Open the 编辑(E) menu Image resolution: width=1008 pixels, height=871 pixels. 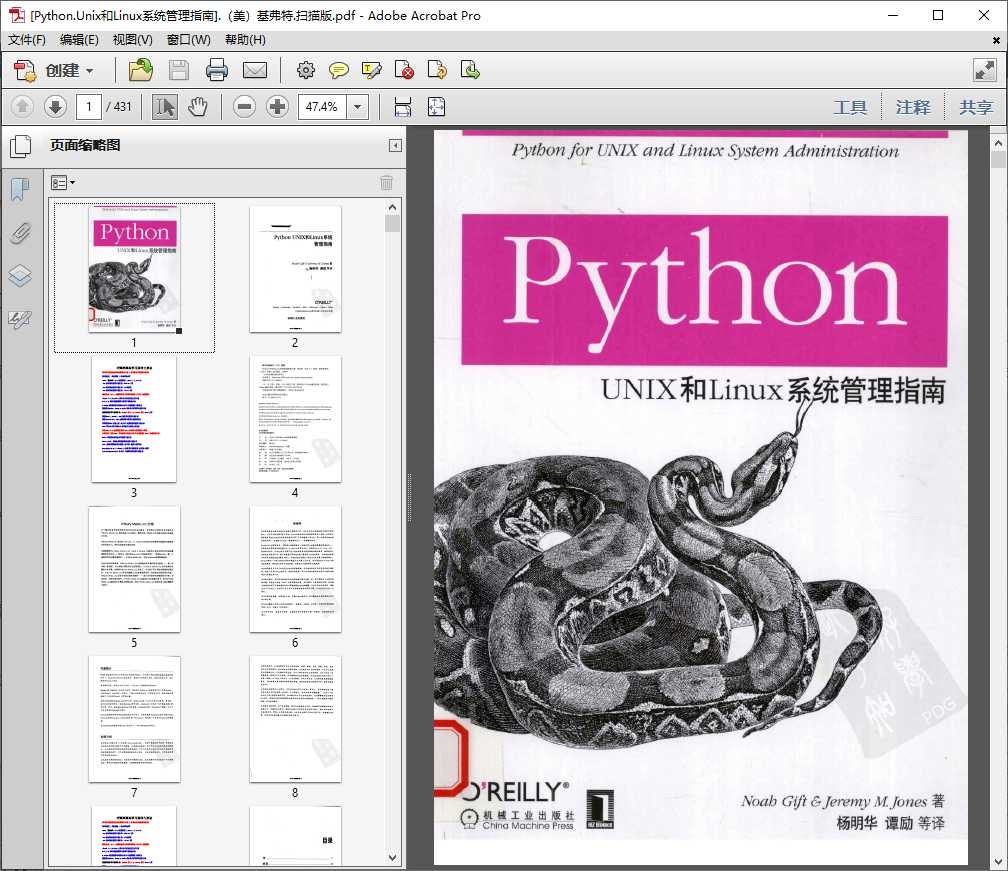[79, 40]
